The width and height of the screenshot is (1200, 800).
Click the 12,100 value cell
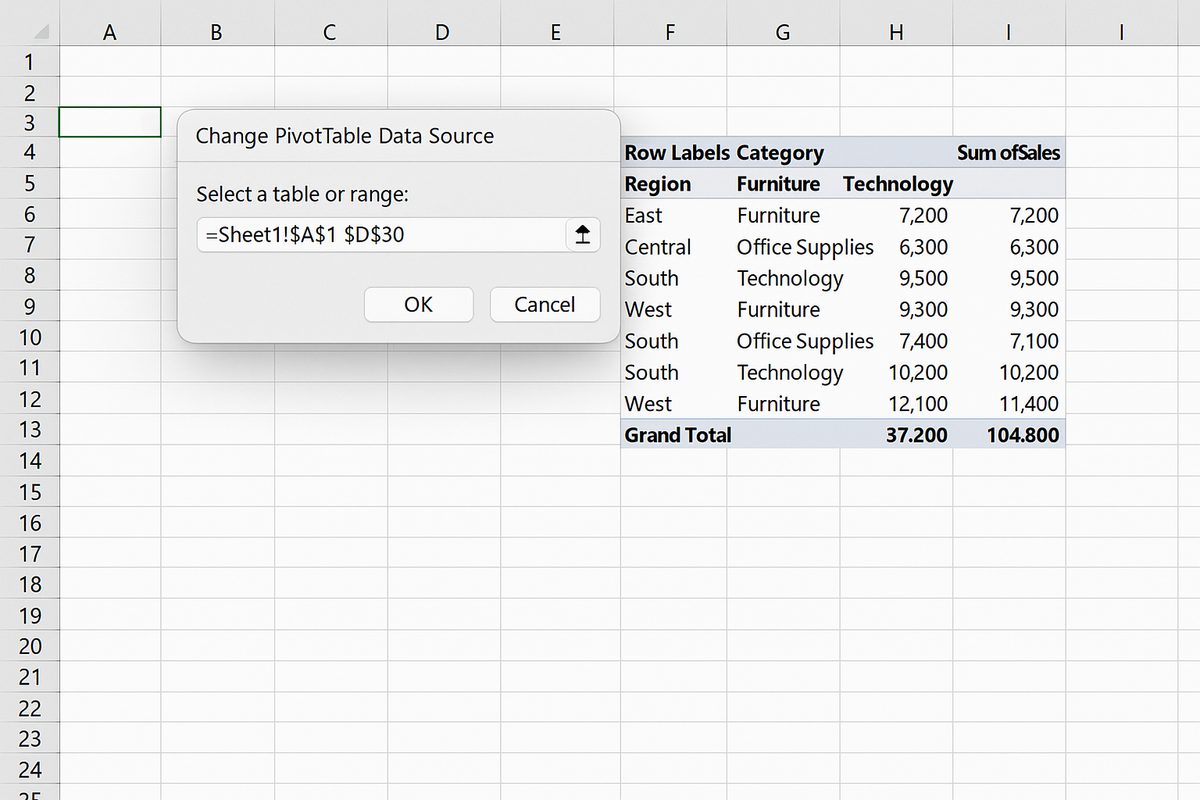pyautogui.click(x=918, y=404)
